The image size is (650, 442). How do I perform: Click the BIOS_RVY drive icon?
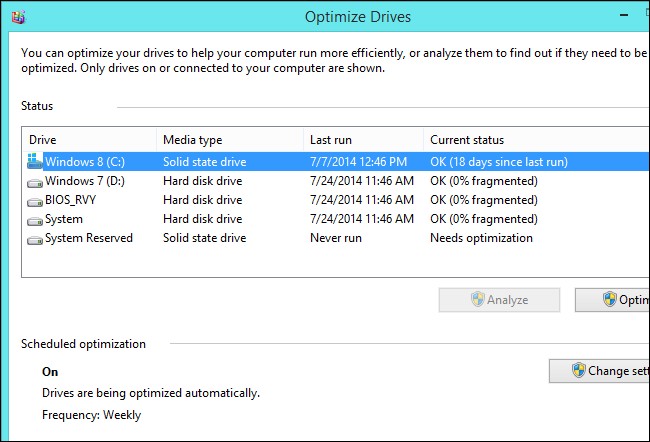pos(35,202)
